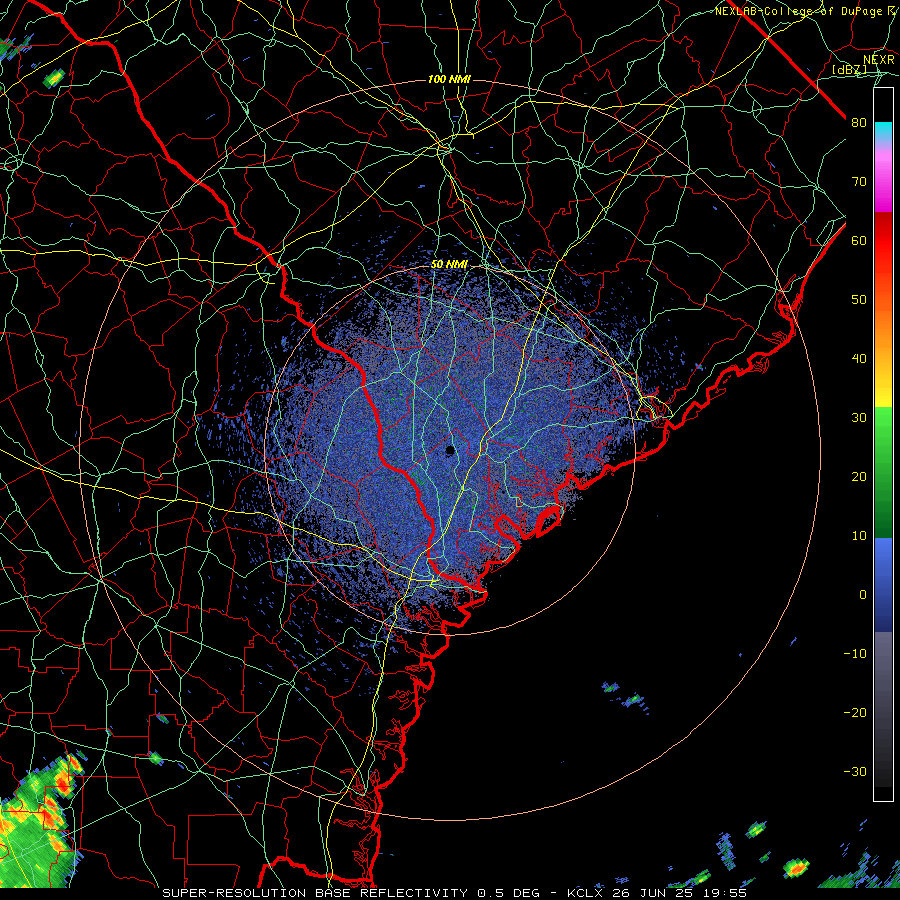The image size is (900, 900).
Task: Click the '-30' value on the dBZ scale
Action: 855,772
